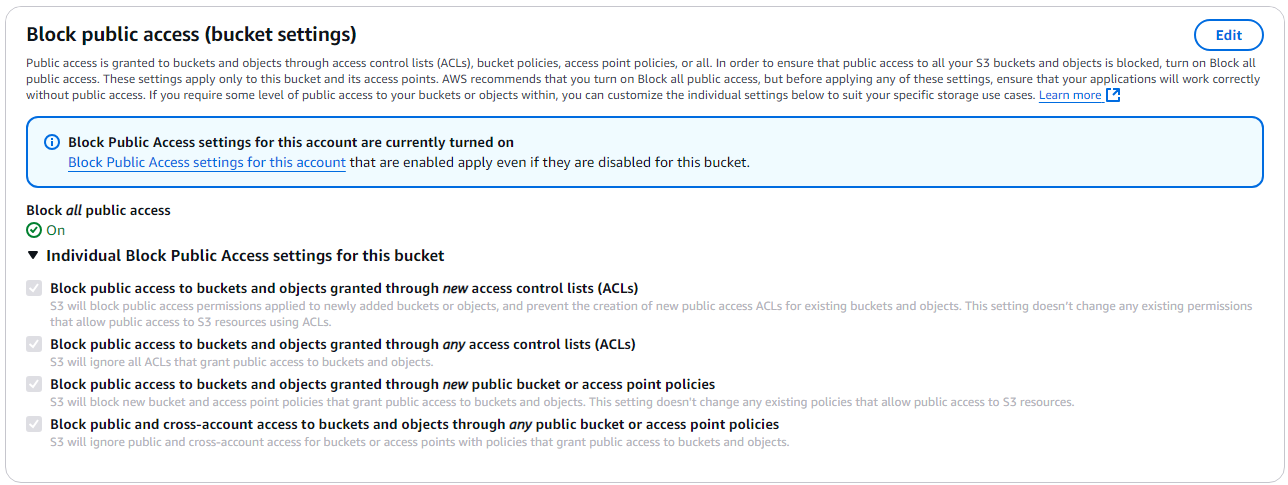Click the On status text
Viewport: 1288px width, 485px height.
click(x=56, y=230)
